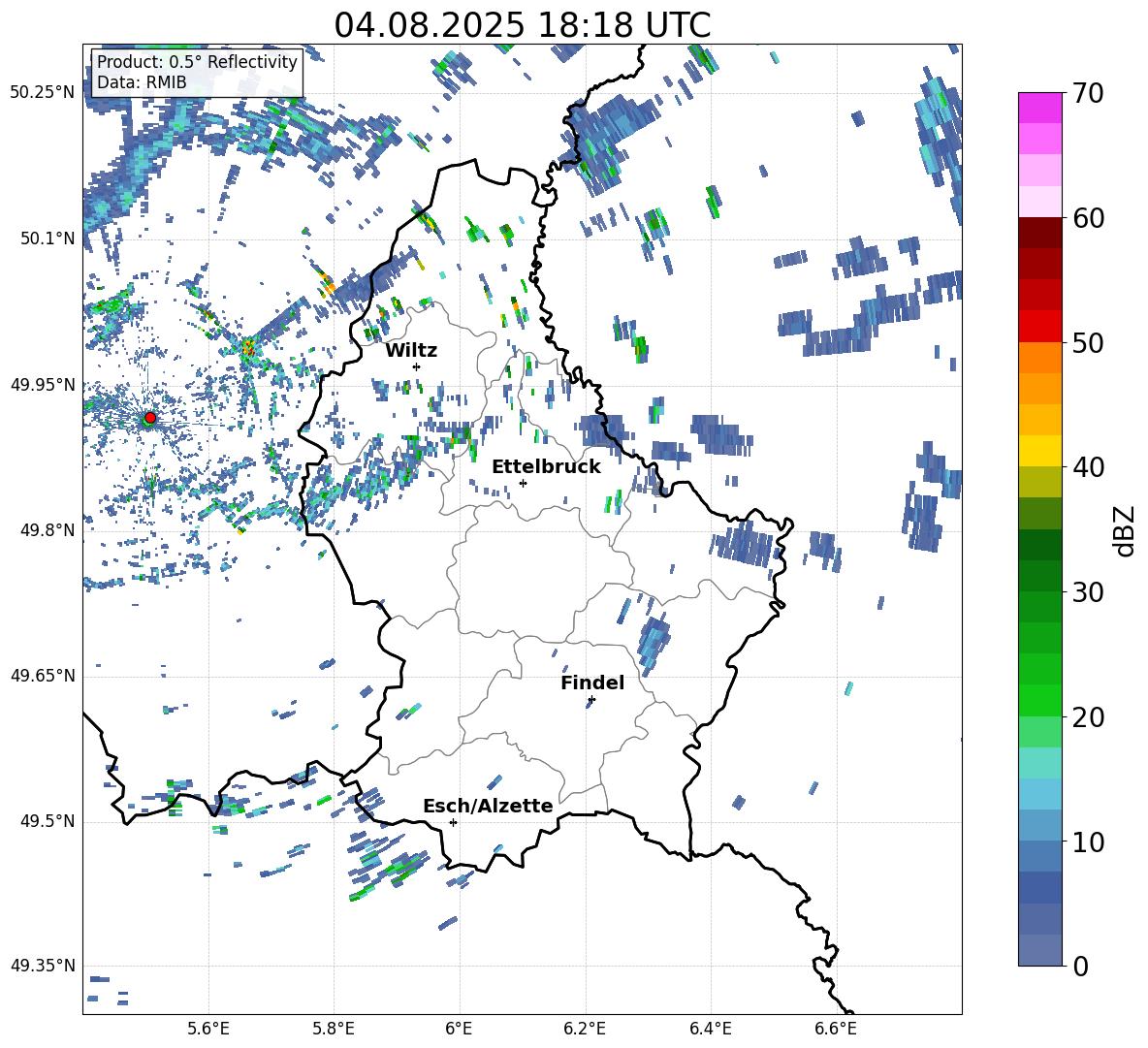Click the Findel station cross marker
This screenshot has height=1048, width=1148.
(x=591, y=700)
